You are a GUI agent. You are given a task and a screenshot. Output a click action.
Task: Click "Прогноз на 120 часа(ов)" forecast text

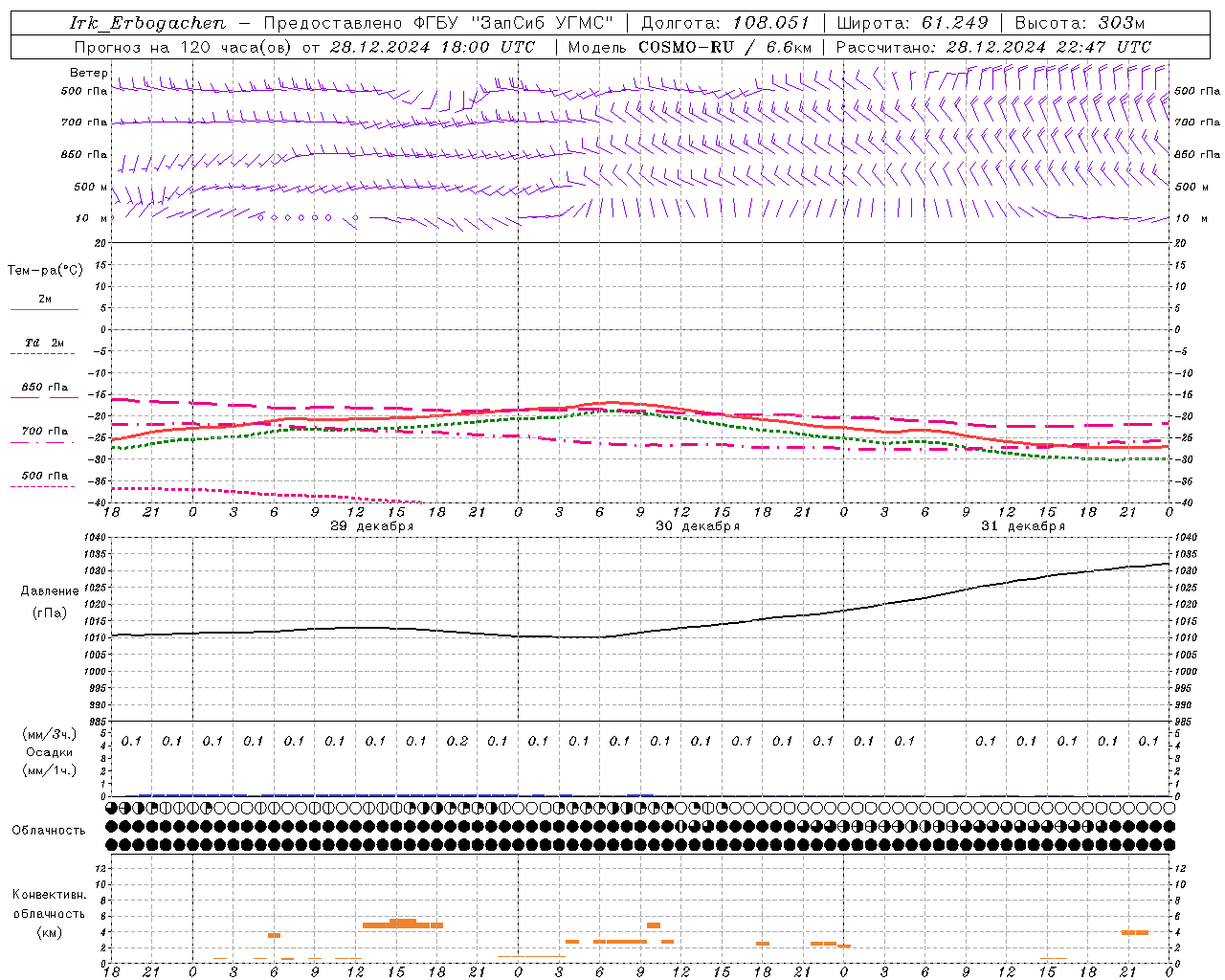tap(185, 47)
